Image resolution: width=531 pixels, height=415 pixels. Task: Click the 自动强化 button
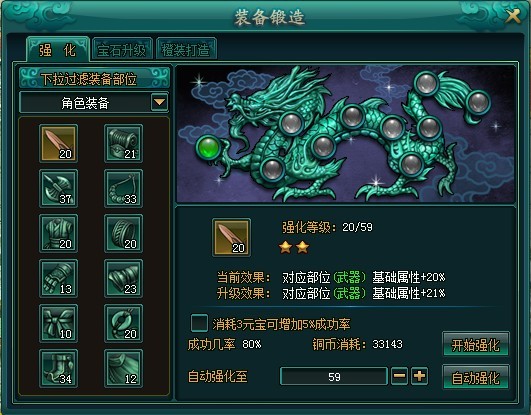(x=475, y=377)
